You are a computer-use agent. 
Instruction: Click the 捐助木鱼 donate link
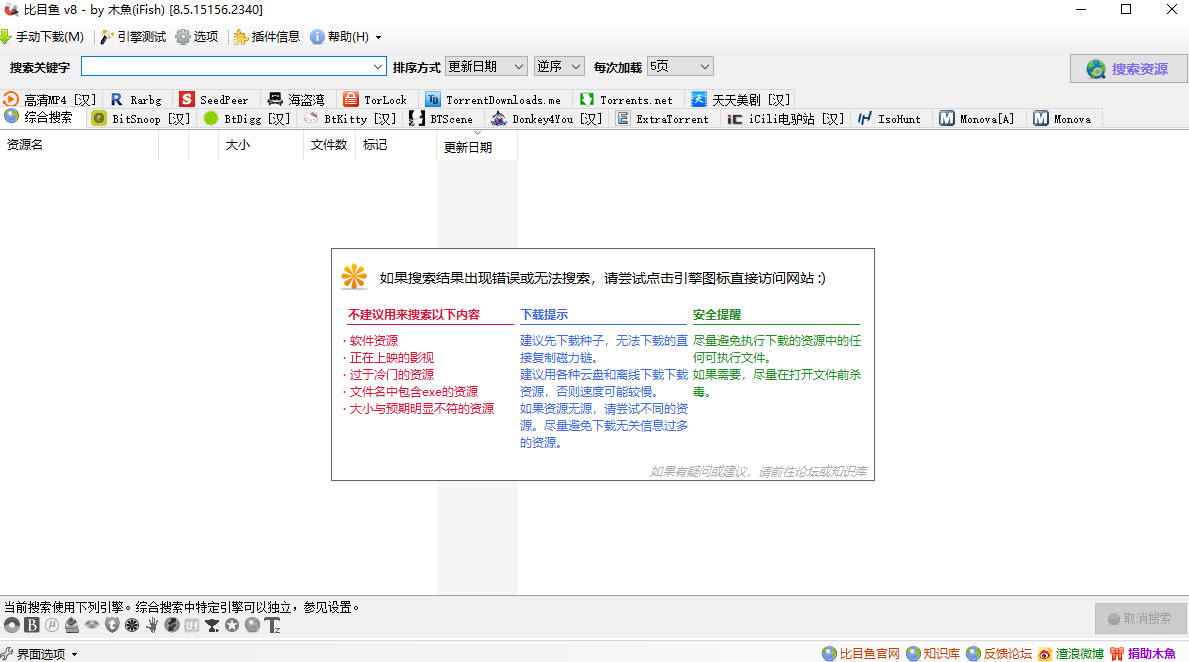pos(1143,654)
